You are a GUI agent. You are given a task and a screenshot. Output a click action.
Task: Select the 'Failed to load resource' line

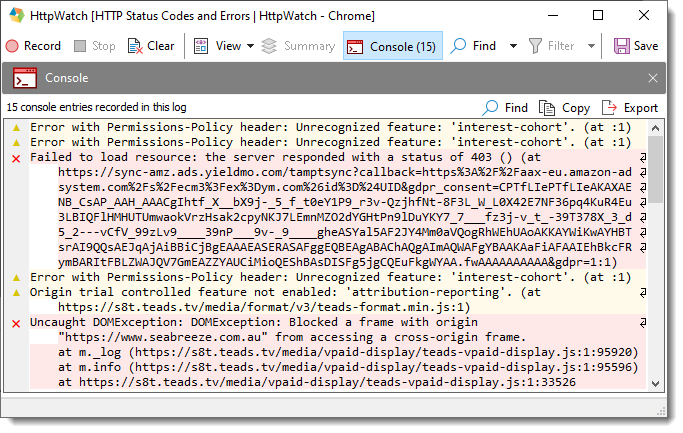[285, 157]
